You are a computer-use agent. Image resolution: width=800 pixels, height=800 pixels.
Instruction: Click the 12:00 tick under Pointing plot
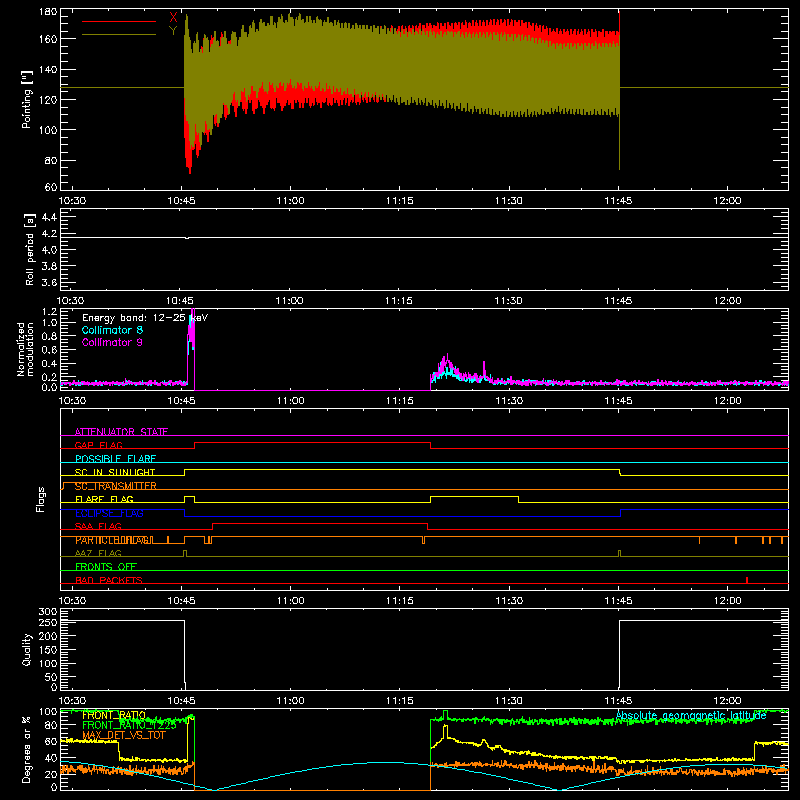tap(727, 201)
